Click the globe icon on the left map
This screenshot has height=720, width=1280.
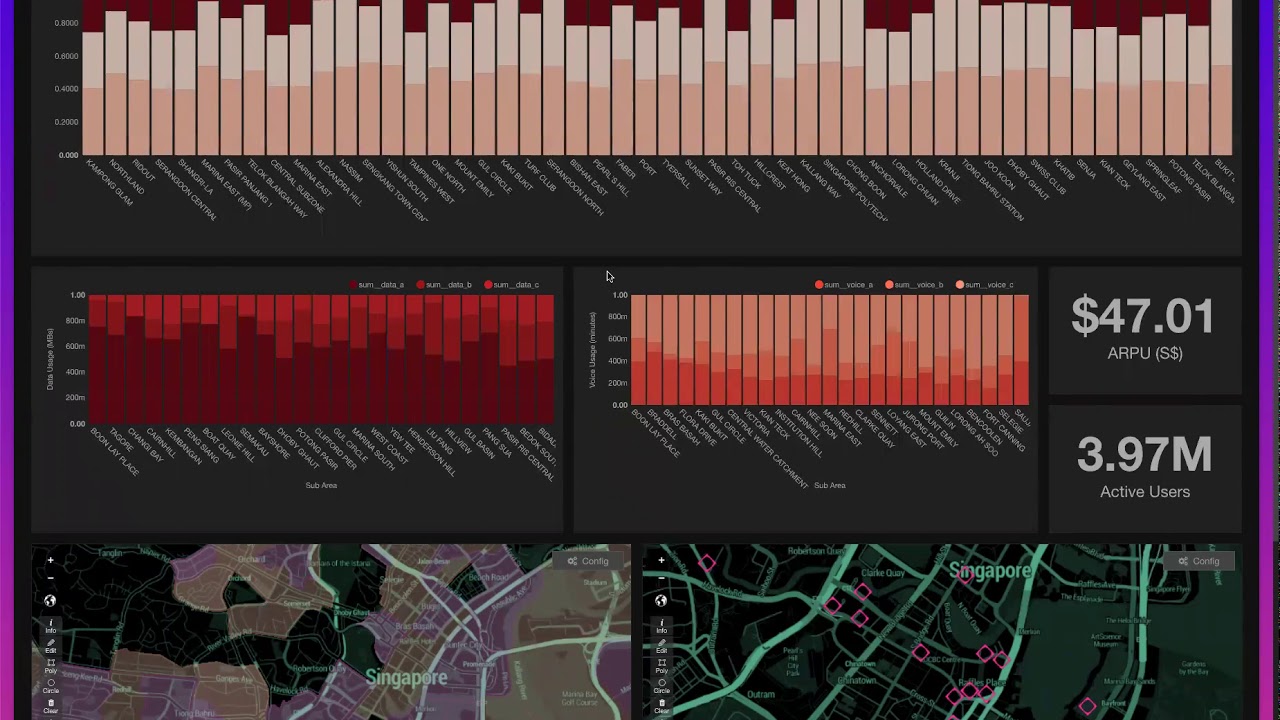point(49,600)
